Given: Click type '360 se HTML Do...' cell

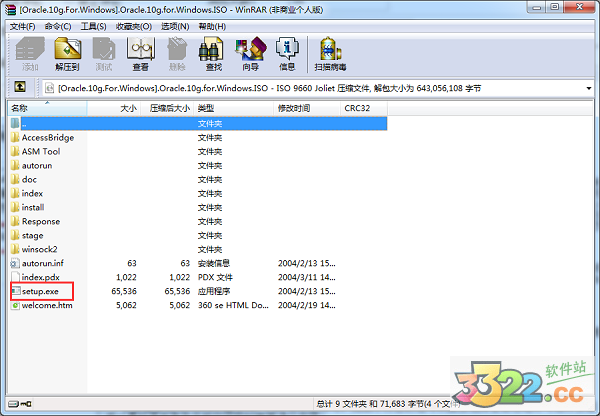Looking at the screenshot, I should 233,305.
